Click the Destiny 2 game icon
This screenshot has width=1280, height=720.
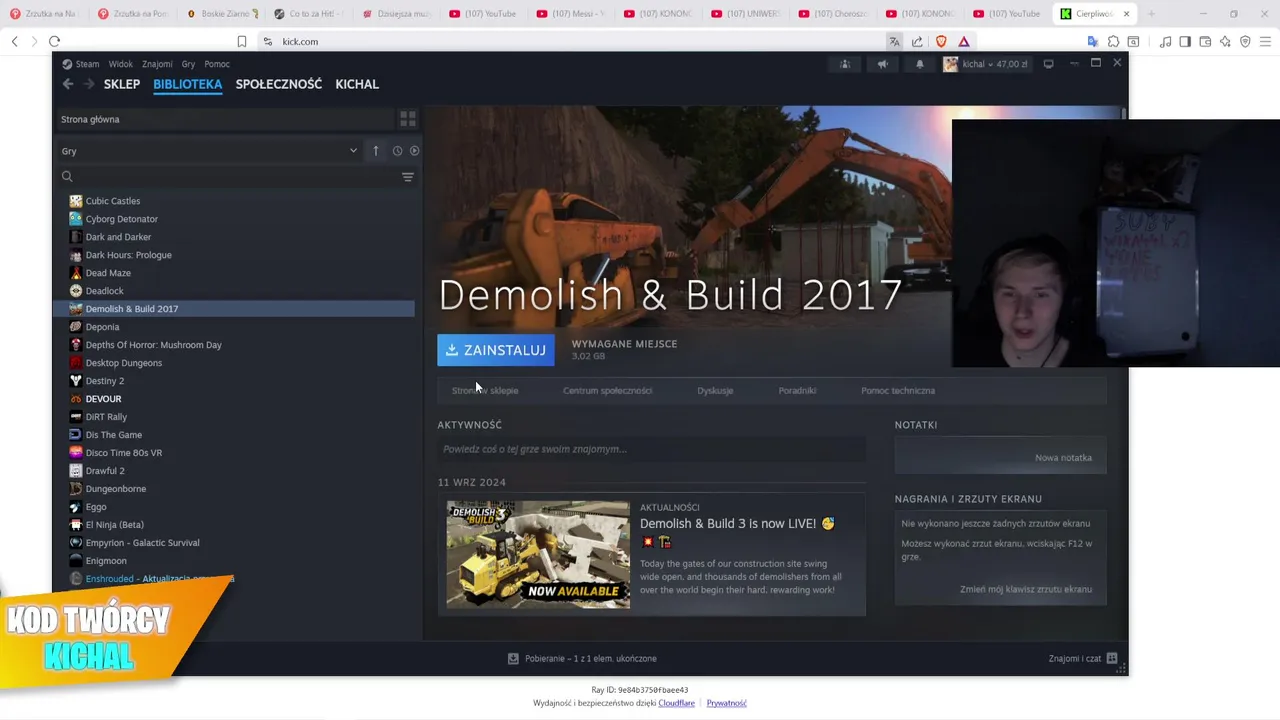pos(76,381)
